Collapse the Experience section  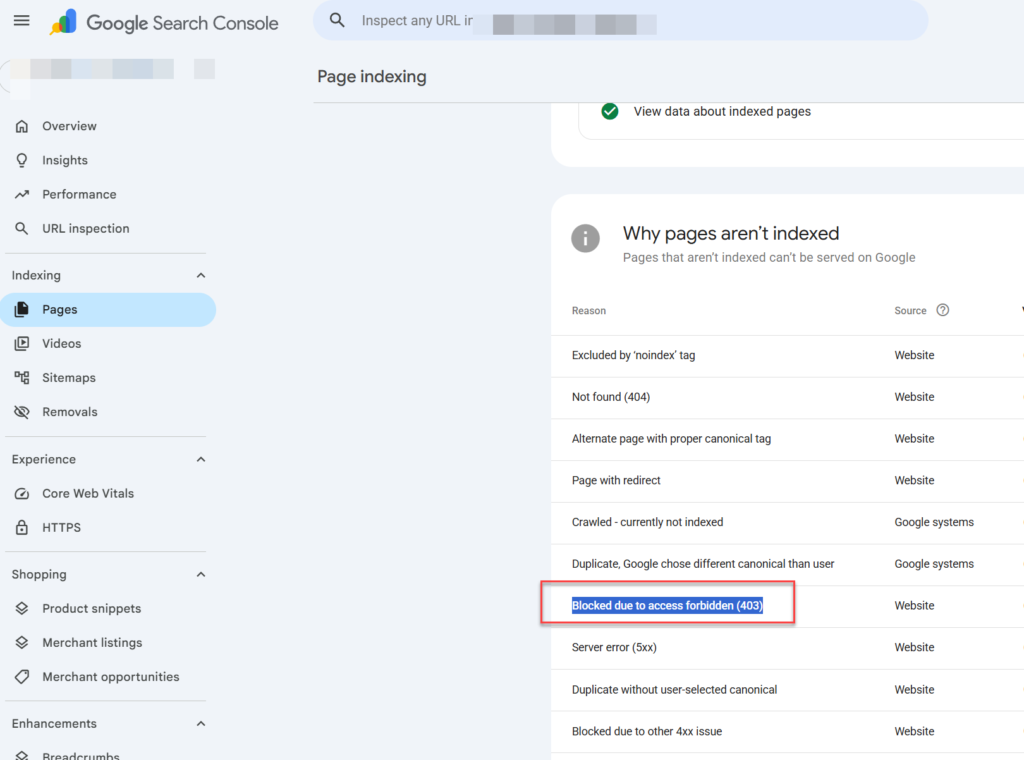200,460
